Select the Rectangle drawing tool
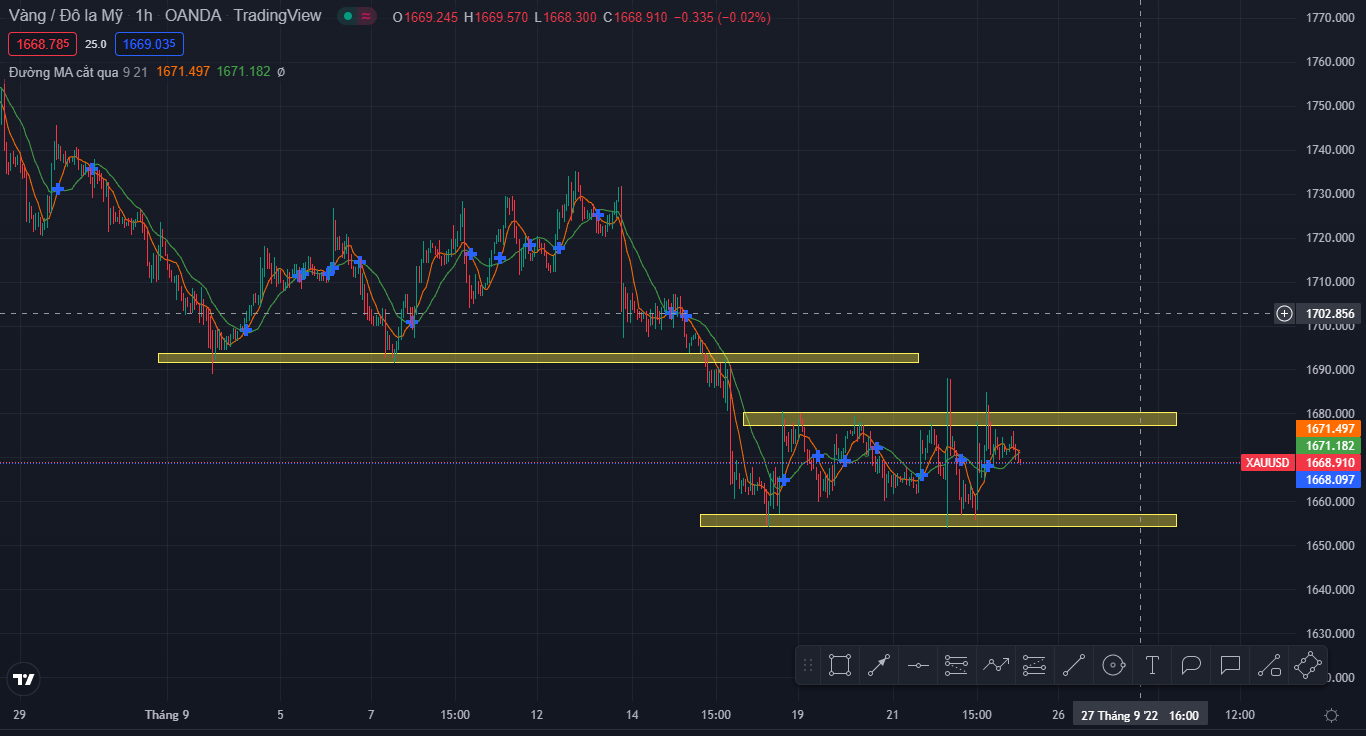This screenshot has height=736, width=1366. [x=840, y=665]
